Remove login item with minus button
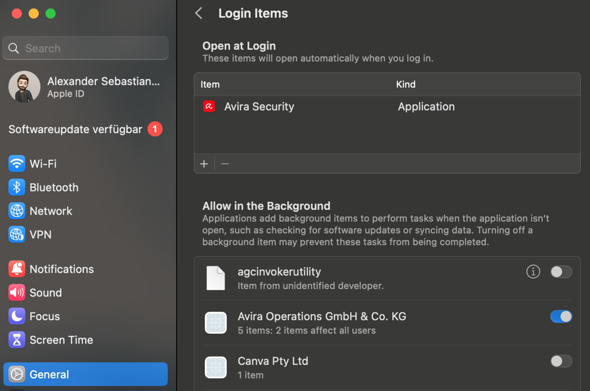 pos(225,164)
